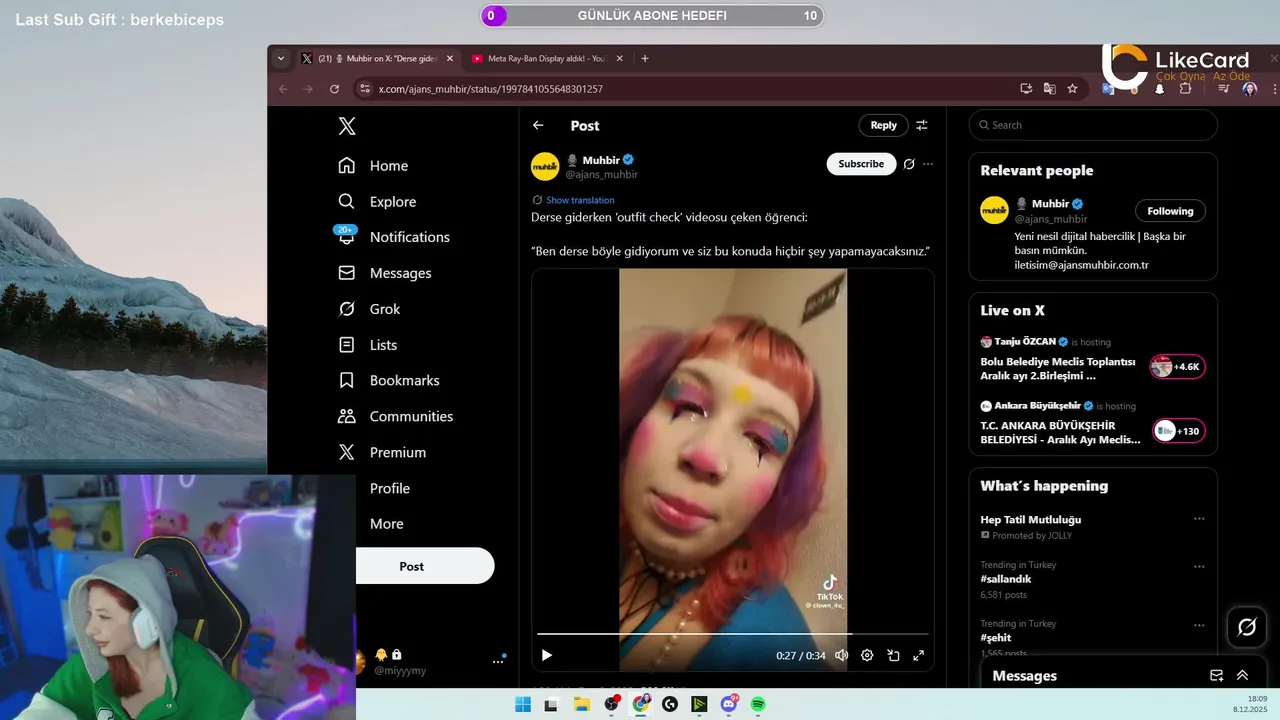Screen dimensions: 1280x720
Task: Click the Grok icon beside Subscribe
Action: tap(909, 164)
